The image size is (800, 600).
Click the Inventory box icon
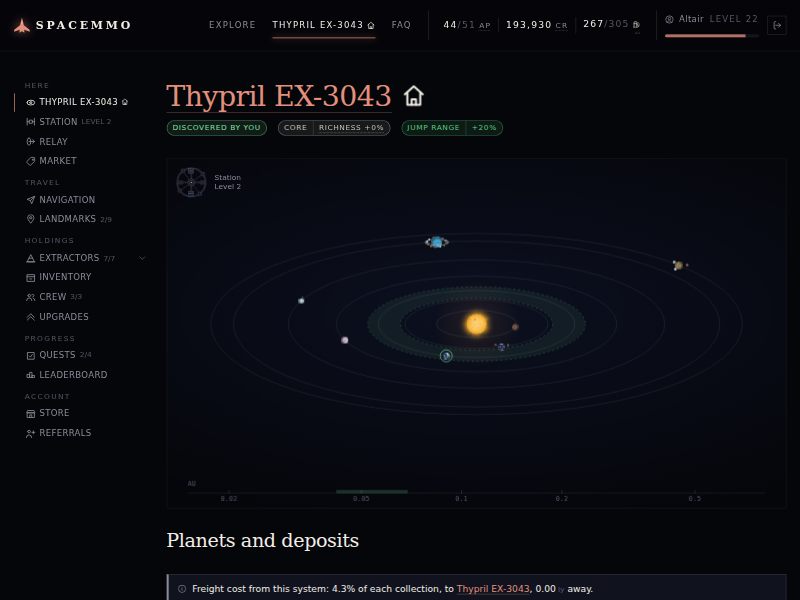31,278
